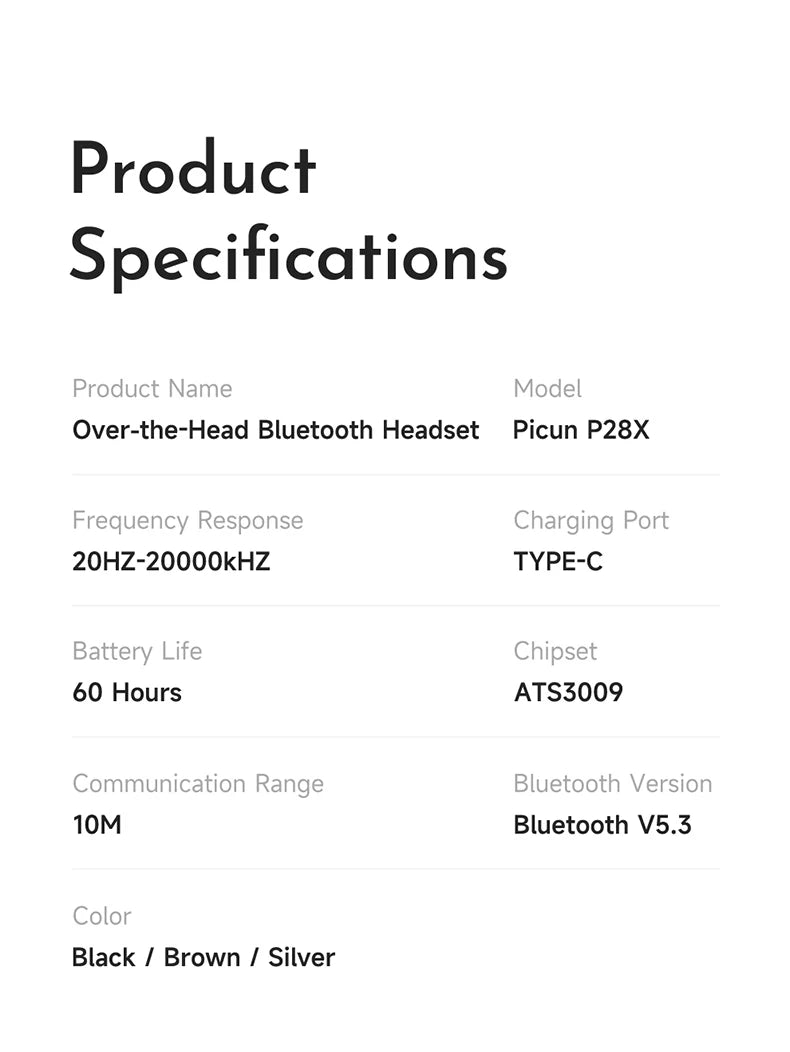
Task: Click the "Model" label
Action: 547,389
